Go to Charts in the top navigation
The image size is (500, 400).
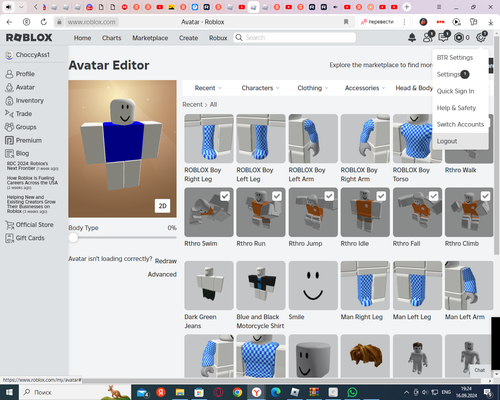[x=111, y=38]
